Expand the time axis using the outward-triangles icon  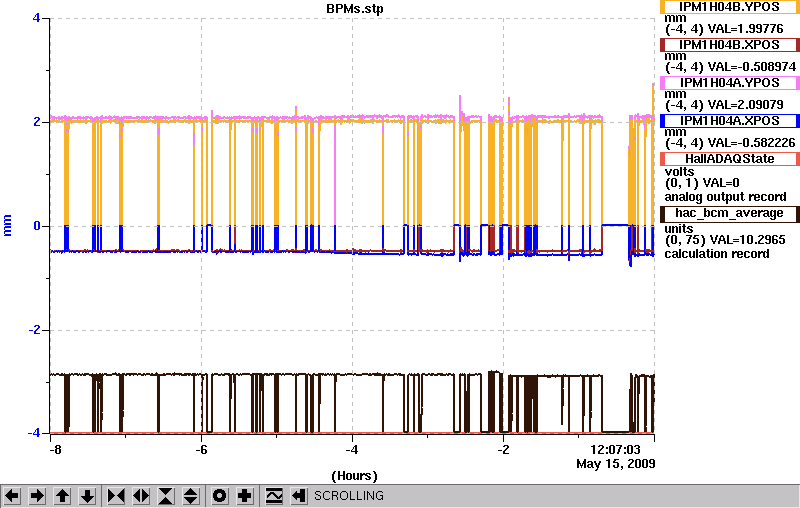click(141, 496)
